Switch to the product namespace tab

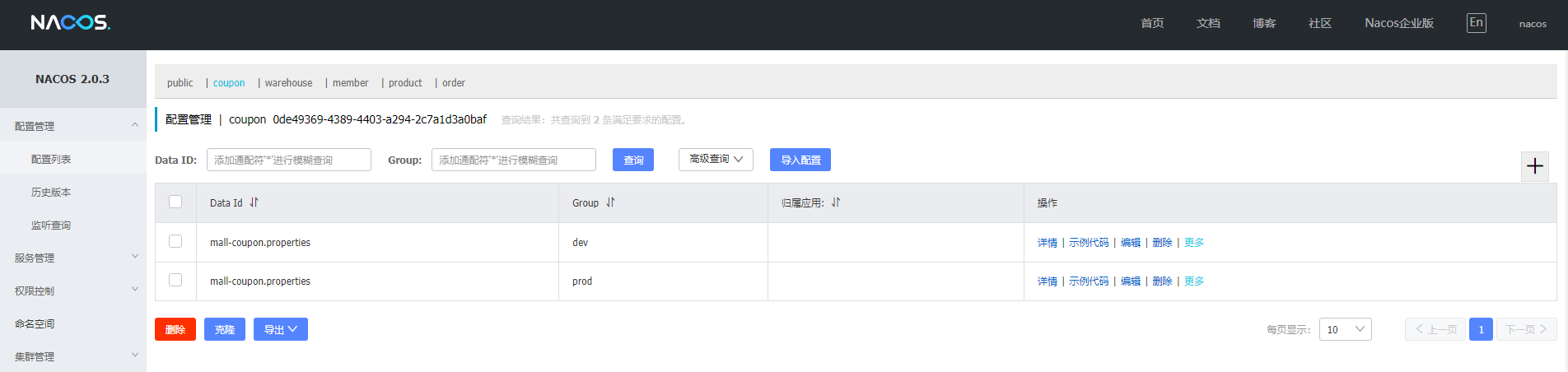[x=405, y=83]
